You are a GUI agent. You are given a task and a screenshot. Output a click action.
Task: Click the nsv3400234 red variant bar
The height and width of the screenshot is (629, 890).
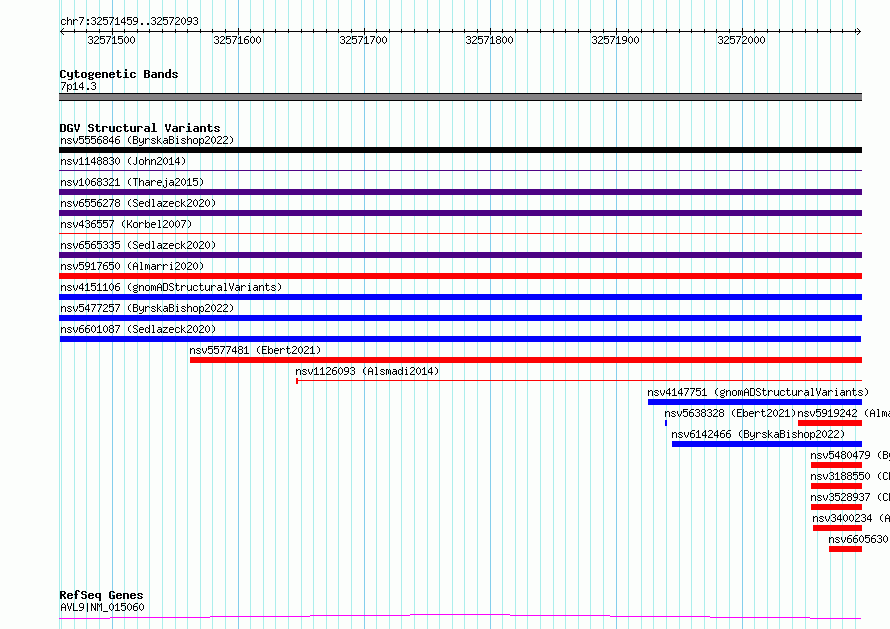pos(837,528)
